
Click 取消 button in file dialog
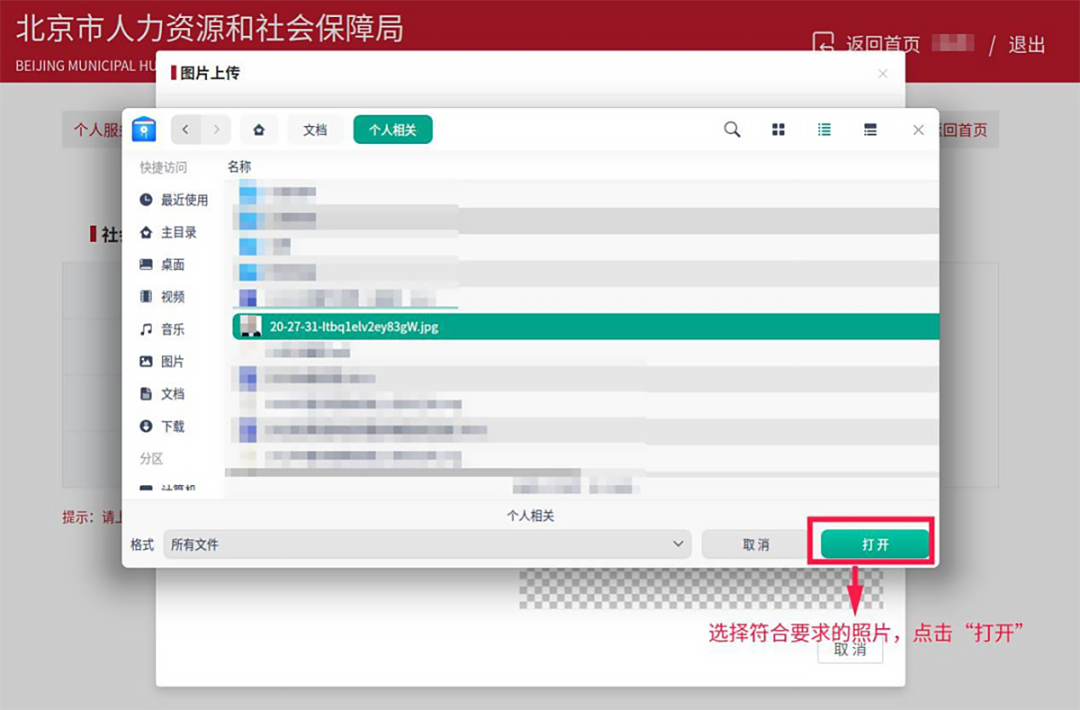click(755, 545)
